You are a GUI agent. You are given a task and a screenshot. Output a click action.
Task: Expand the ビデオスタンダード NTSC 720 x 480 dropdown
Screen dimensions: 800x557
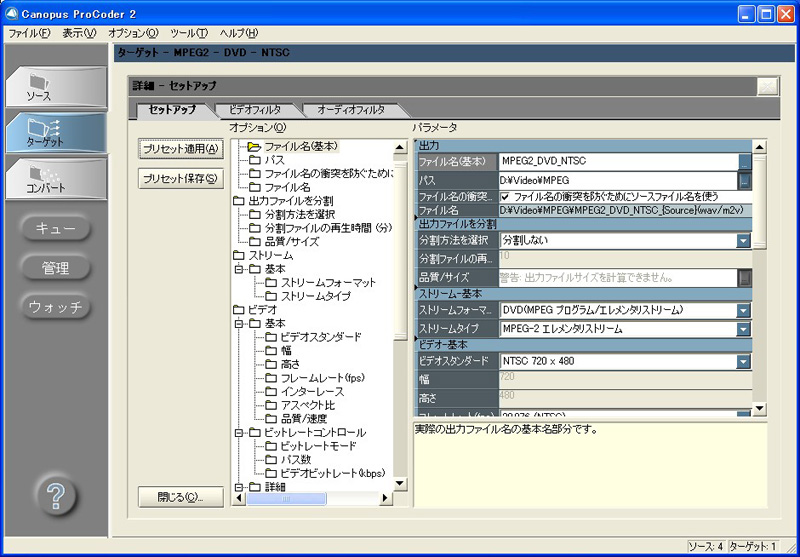coord(743,361)
